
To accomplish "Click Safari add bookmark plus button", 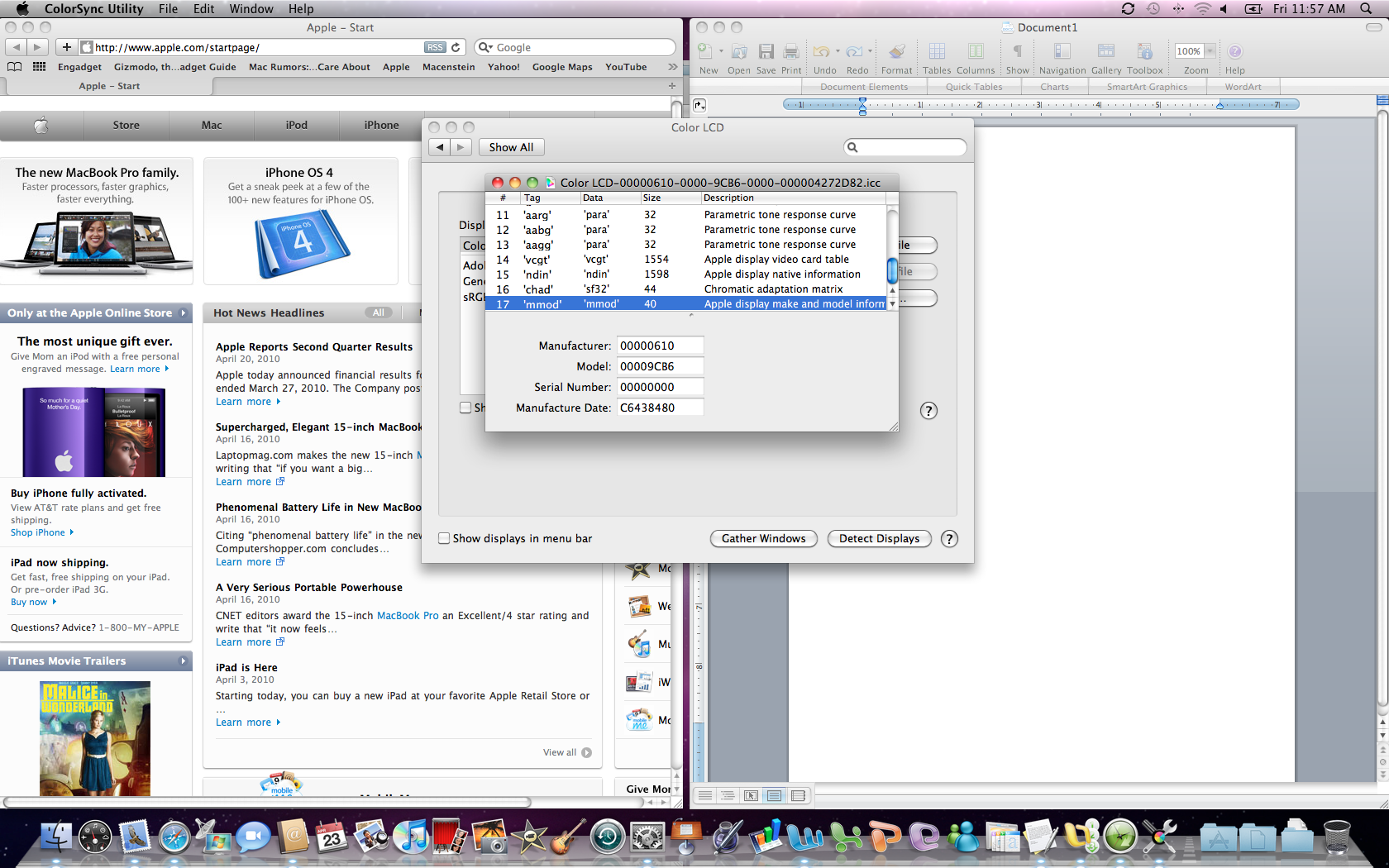I will tap(67, 47).
